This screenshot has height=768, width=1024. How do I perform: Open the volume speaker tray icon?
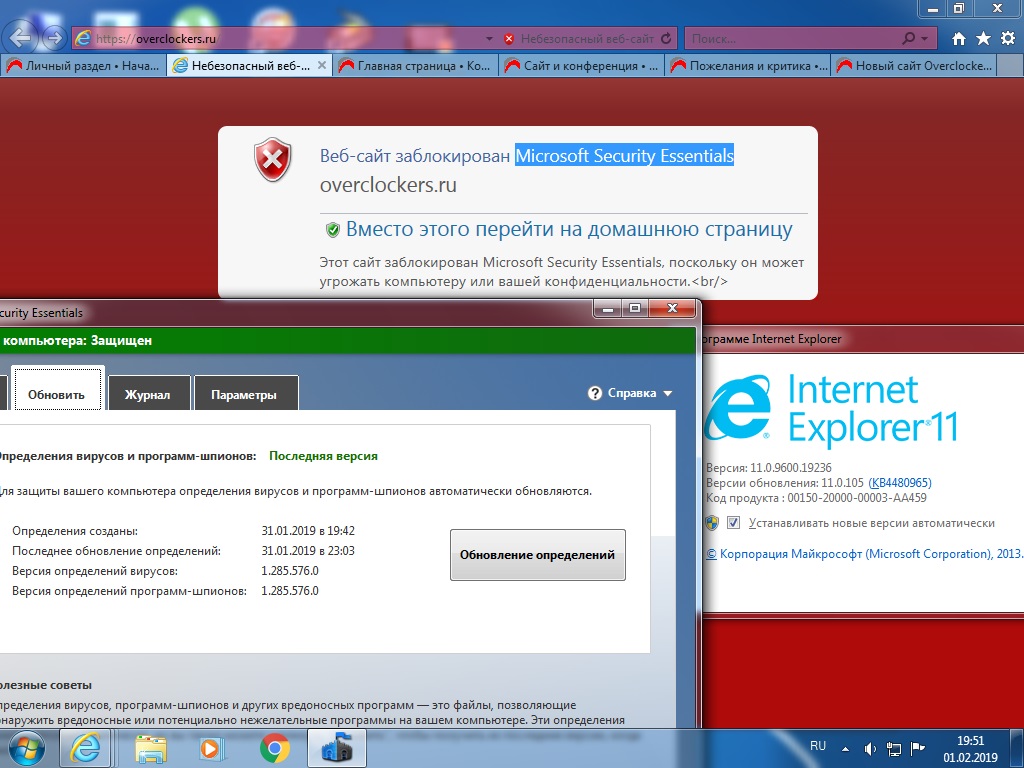(871, 748)
